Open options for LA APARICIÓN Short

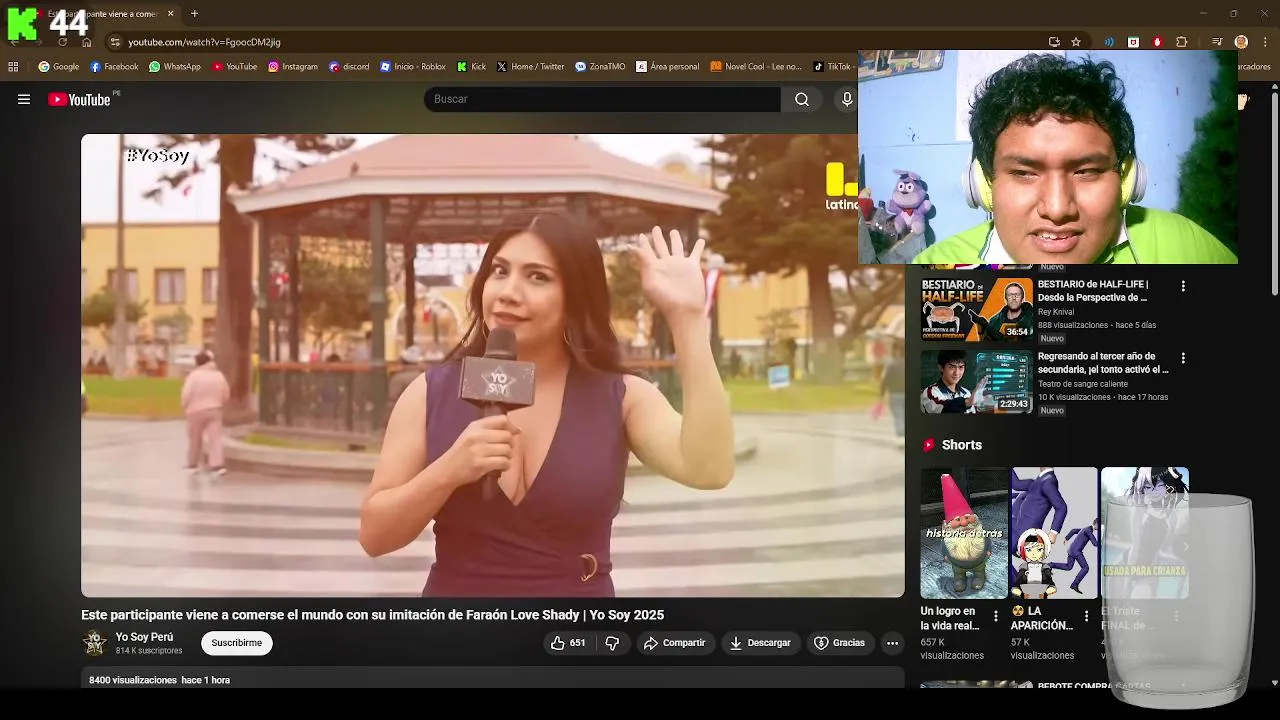(x=1086, y=616)
